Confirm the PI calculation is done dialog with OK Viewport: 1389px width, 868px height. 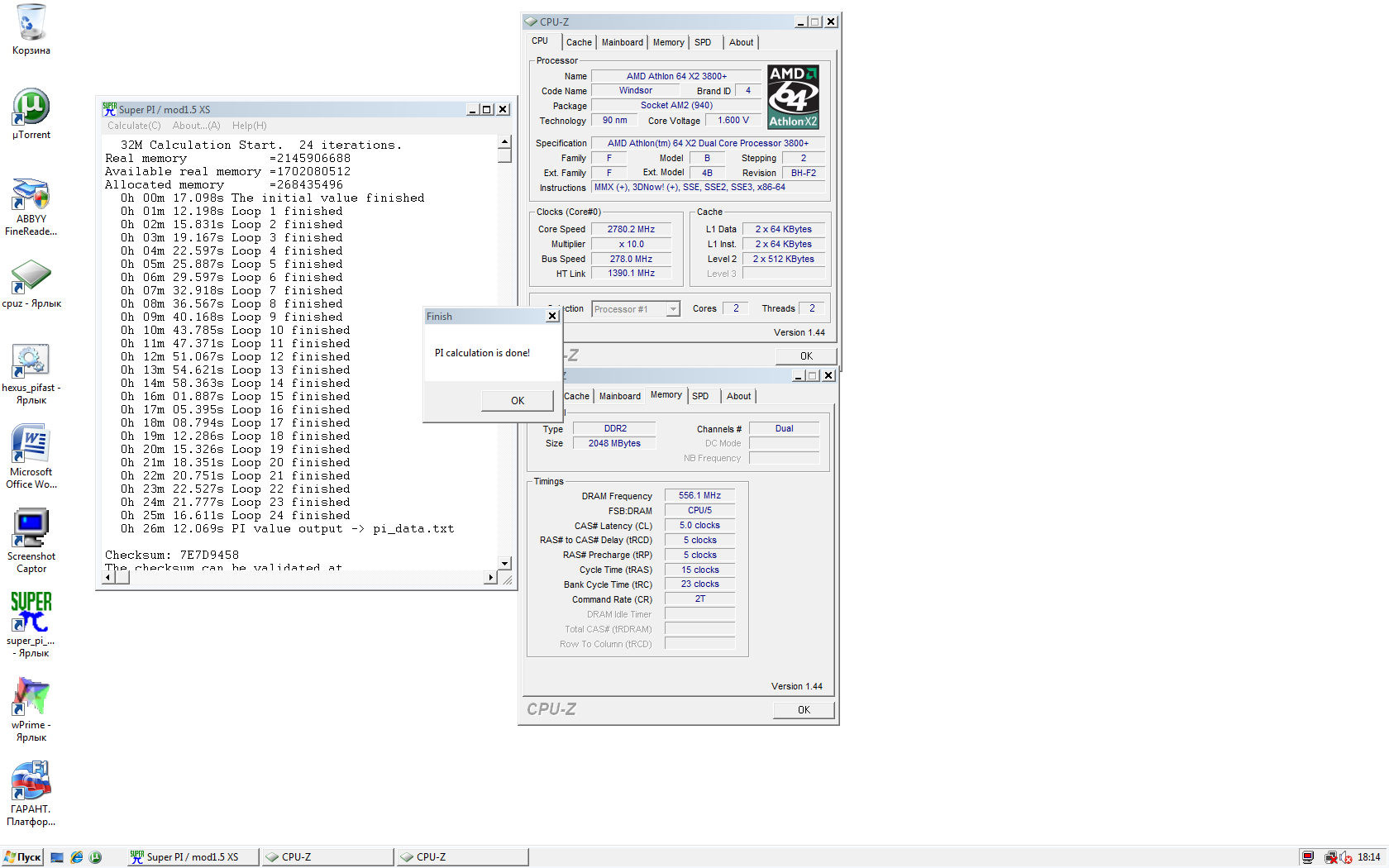pyautogui.click(x=518, y=401)
